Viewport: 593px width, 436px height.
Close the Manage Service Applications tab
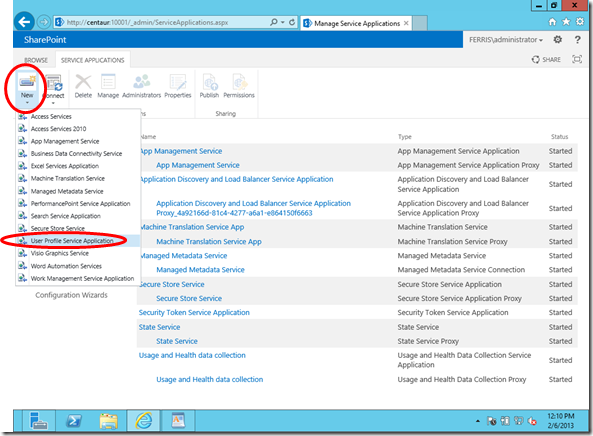(406, 23)
